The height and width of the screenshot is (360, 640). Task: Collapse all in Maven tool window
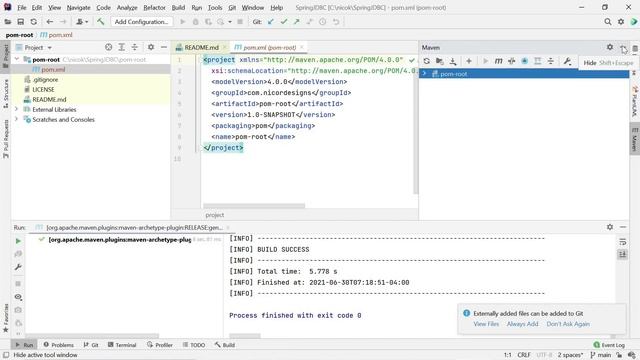click(x=551, y=61)
